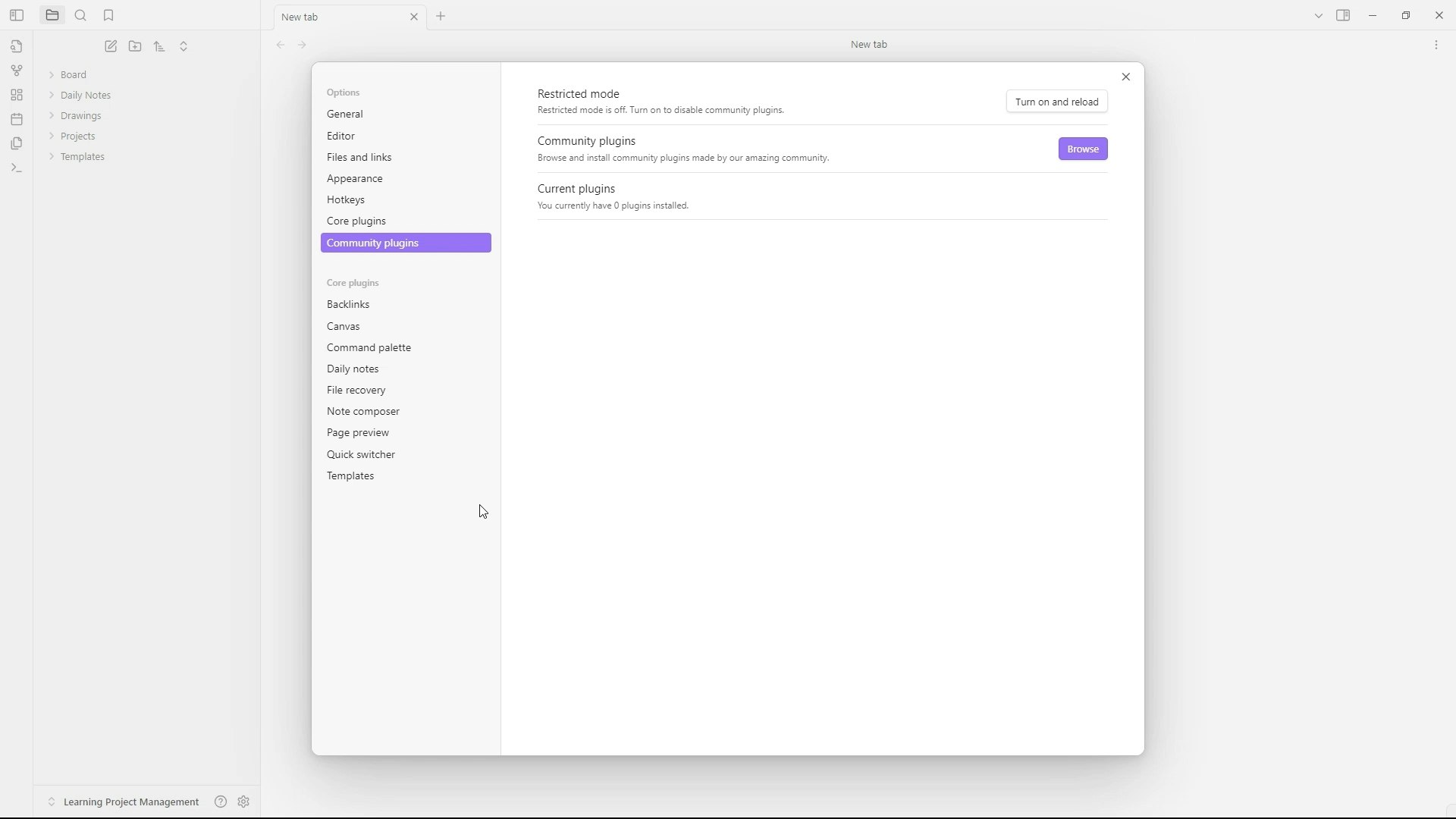Open the graph view from ribbon

tap(17, 71)
